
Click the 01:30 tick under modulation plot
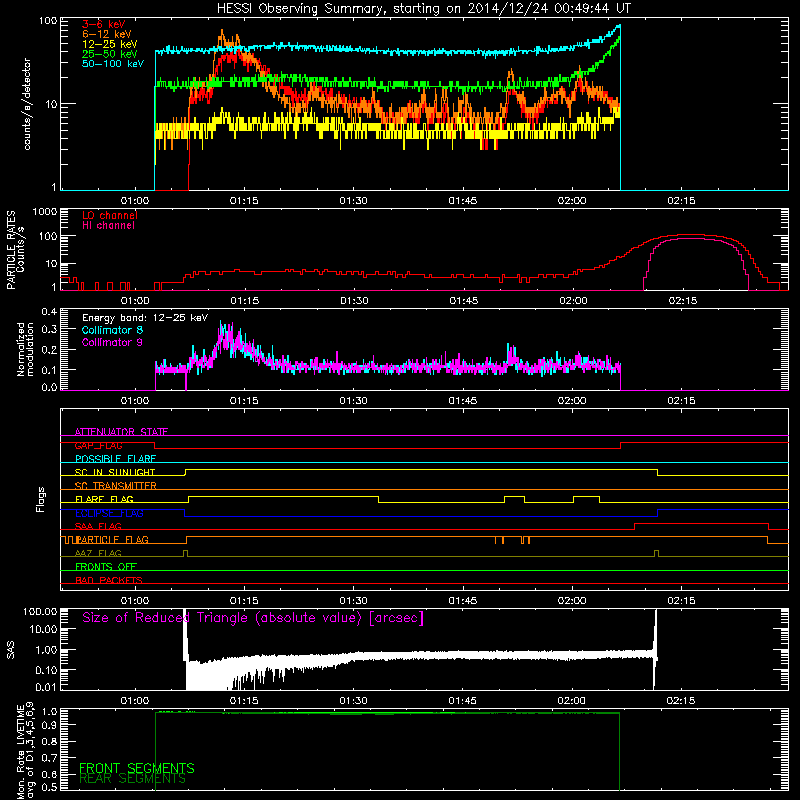pos(354,401)
